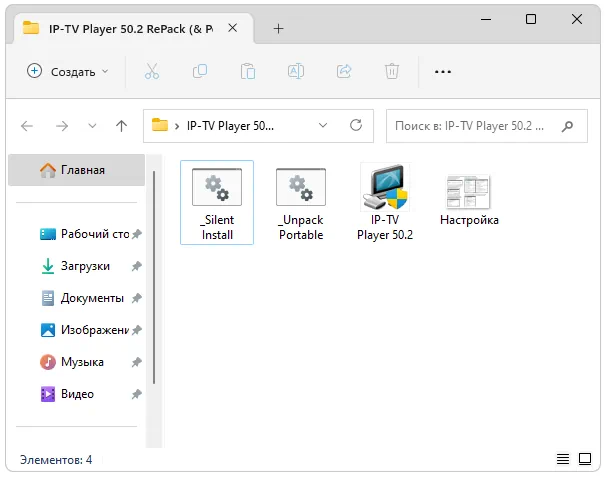Click the navigation pane scrollbar
Screen dimensions: 605x479
click(154, 277)
